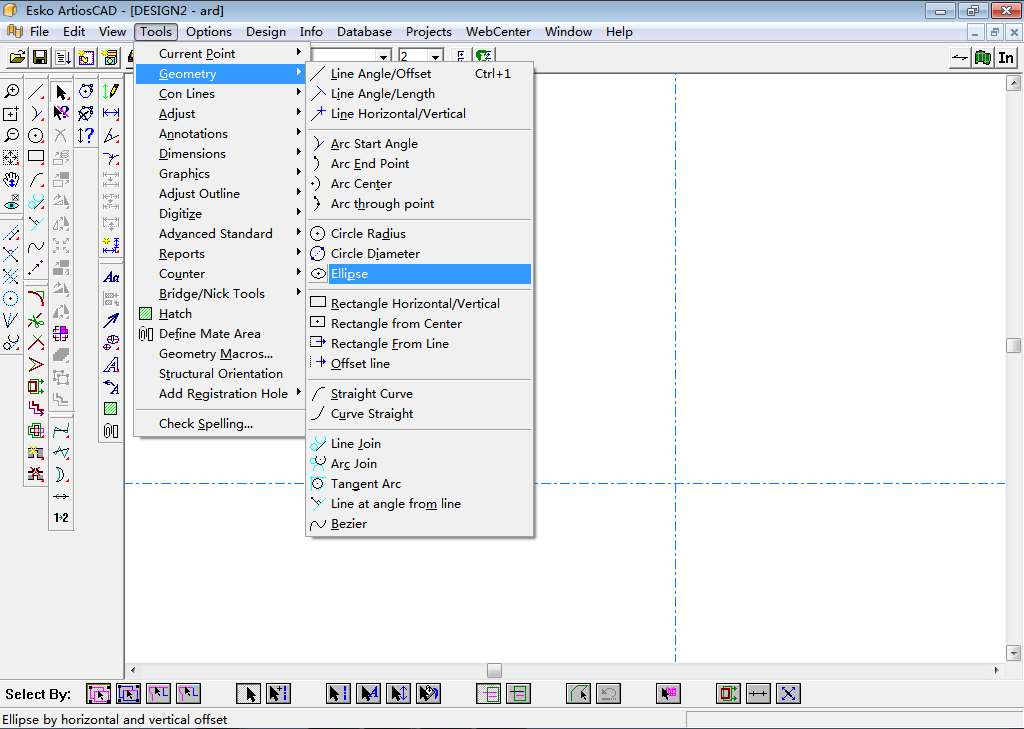Choose Bezier in the Geometry submenu

point(348,524)
